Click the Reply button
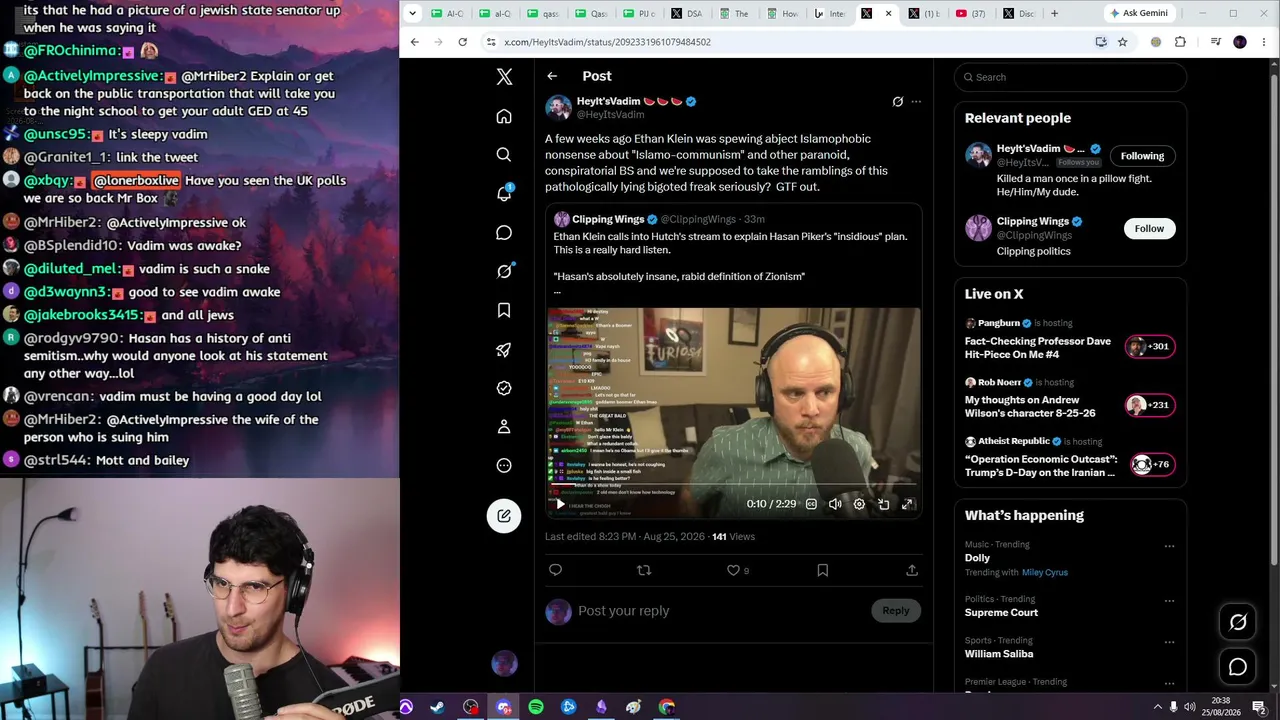The height and width of the screenshot is (720, 1280). point(895,611)
